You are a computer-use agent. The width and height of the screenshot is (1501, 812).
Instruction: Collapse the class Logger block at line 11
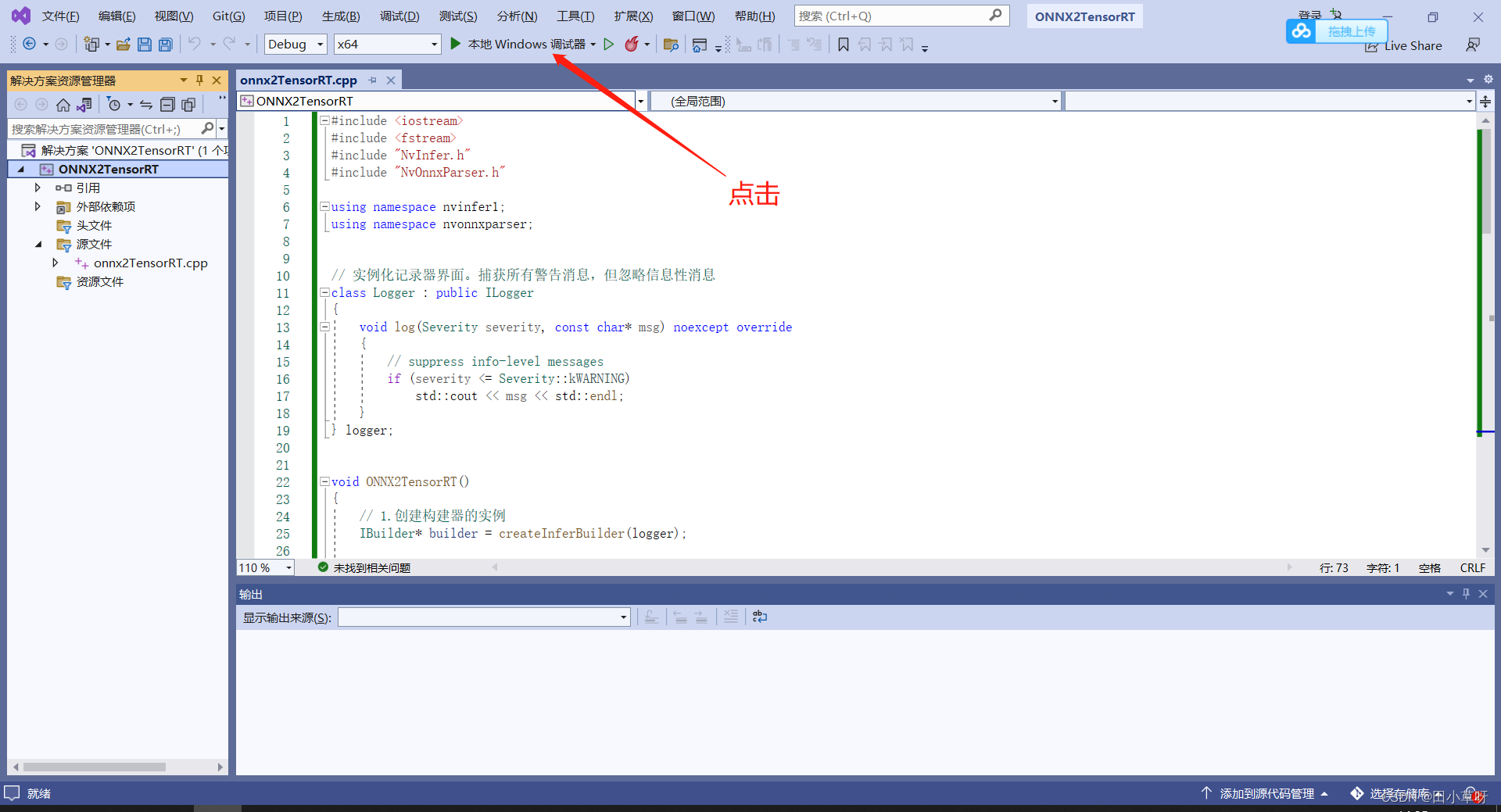coord(324,292)
